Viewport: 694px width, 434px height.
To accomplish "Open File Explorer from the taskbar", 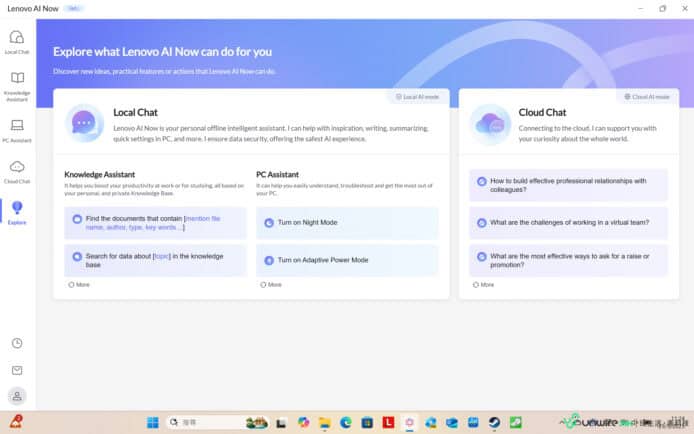I will pos(325,423).
